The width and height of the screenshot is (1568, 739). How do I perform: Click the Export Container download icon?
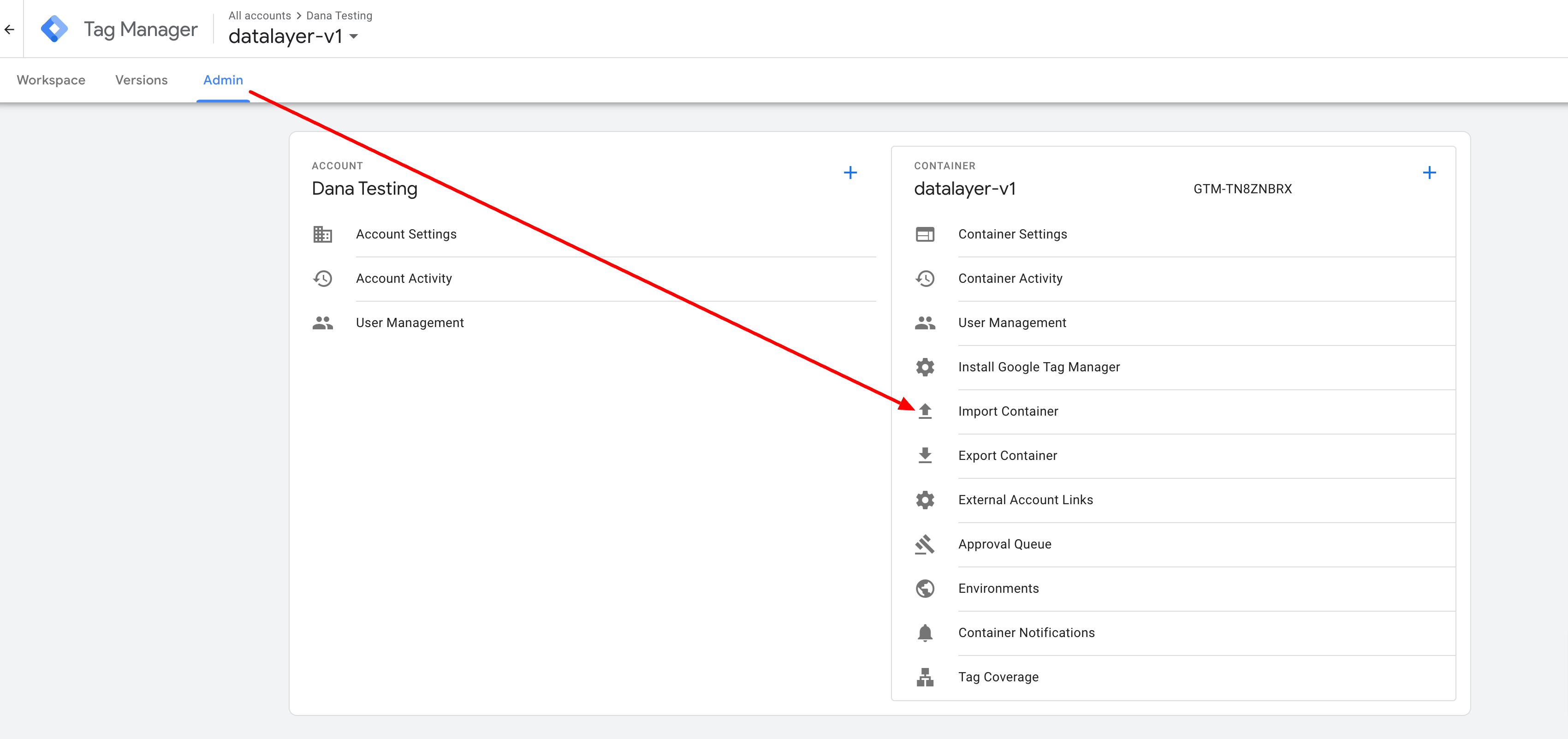pos(925,455)
